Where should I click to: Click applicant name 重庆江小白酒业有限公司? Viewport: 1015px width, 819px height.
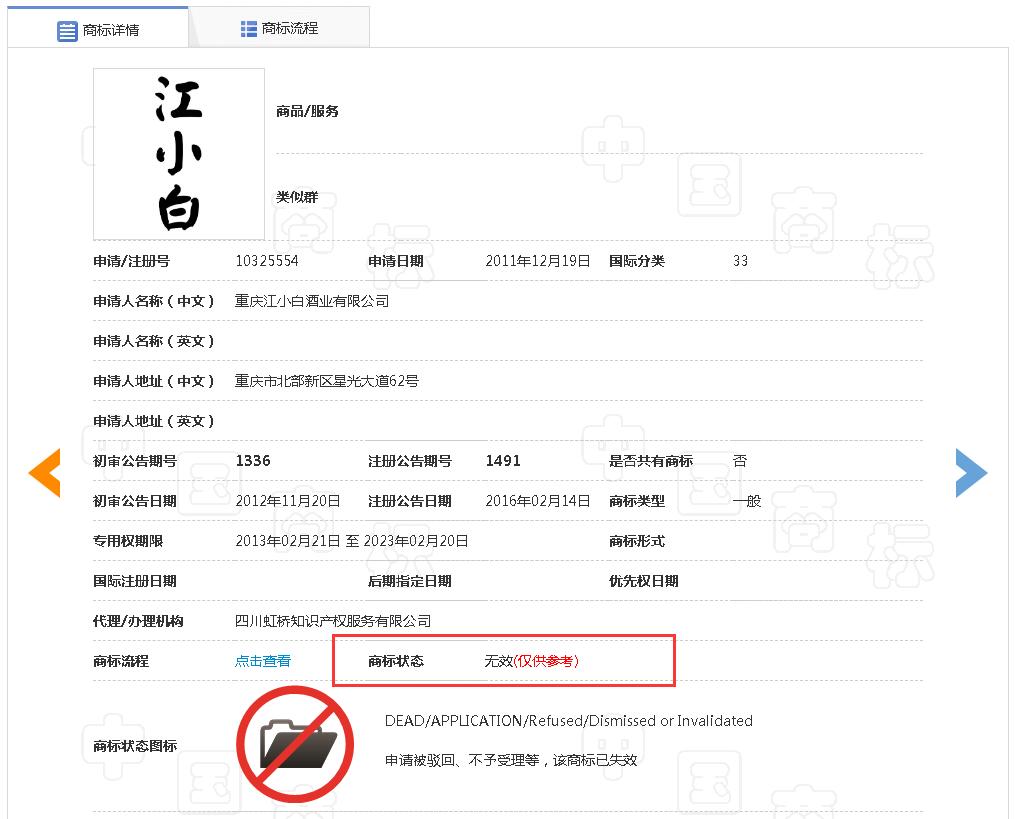312,301
